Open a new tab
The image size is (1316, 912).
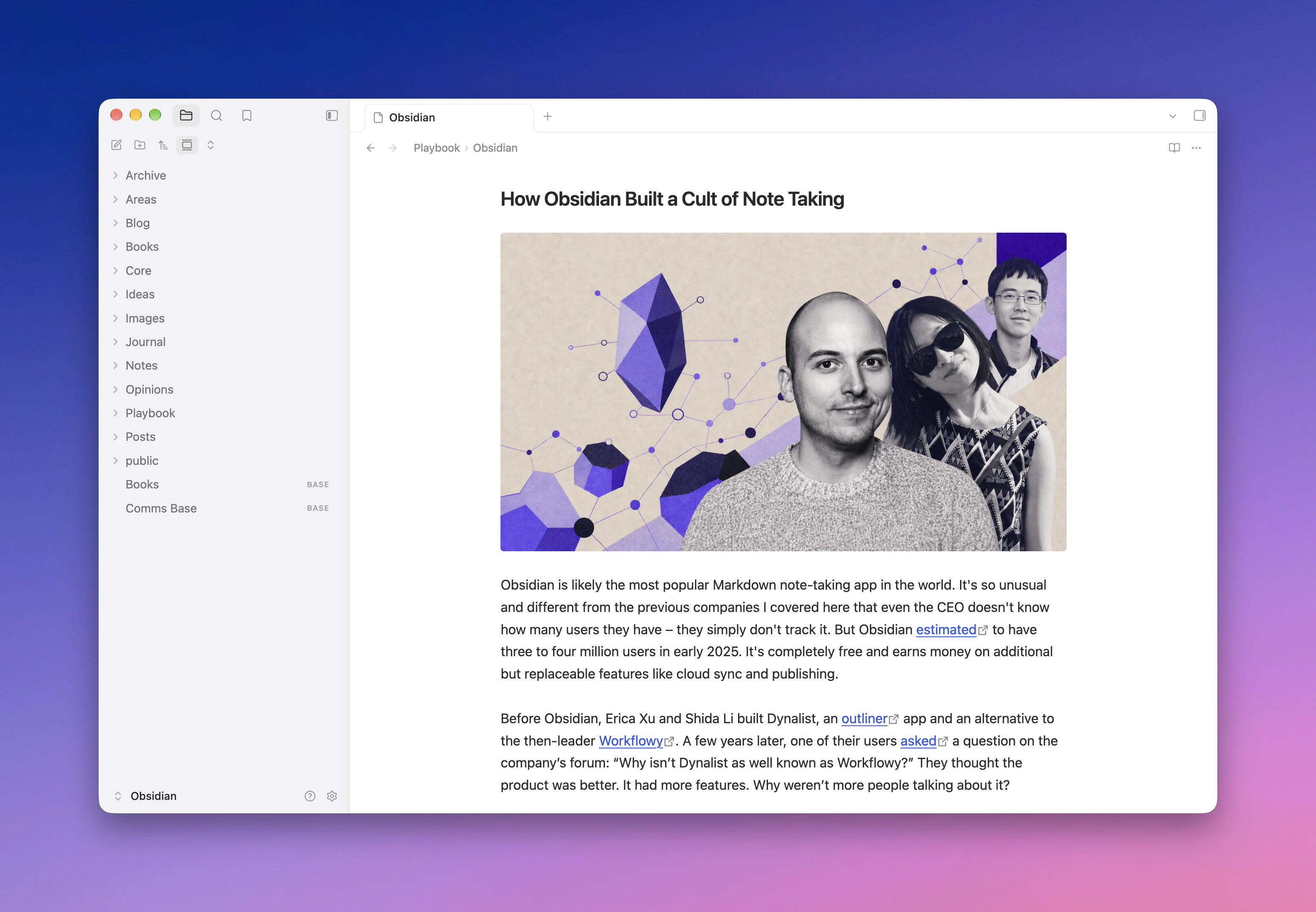pos(548,117)
